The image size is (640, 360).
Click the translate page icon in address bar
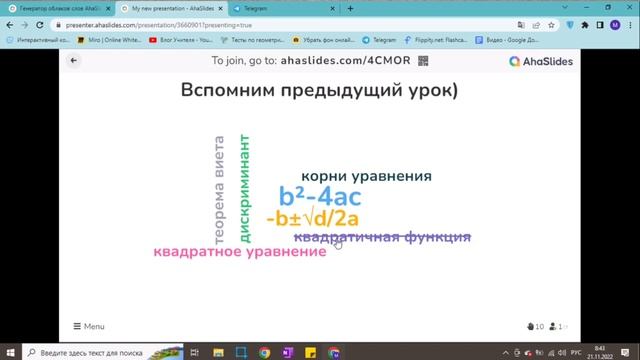coord(521,25)
